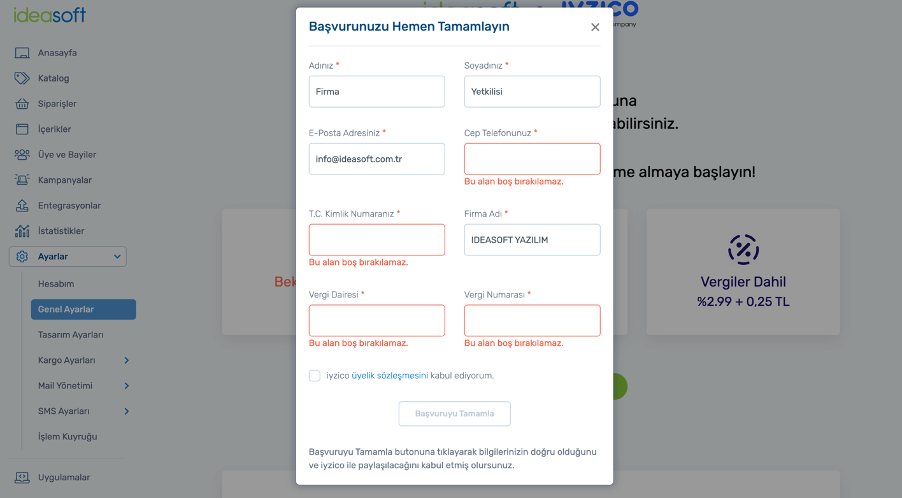Click the İstatistikler chart icon
Viewport: 902px width, 498px height.
(22, 231)
